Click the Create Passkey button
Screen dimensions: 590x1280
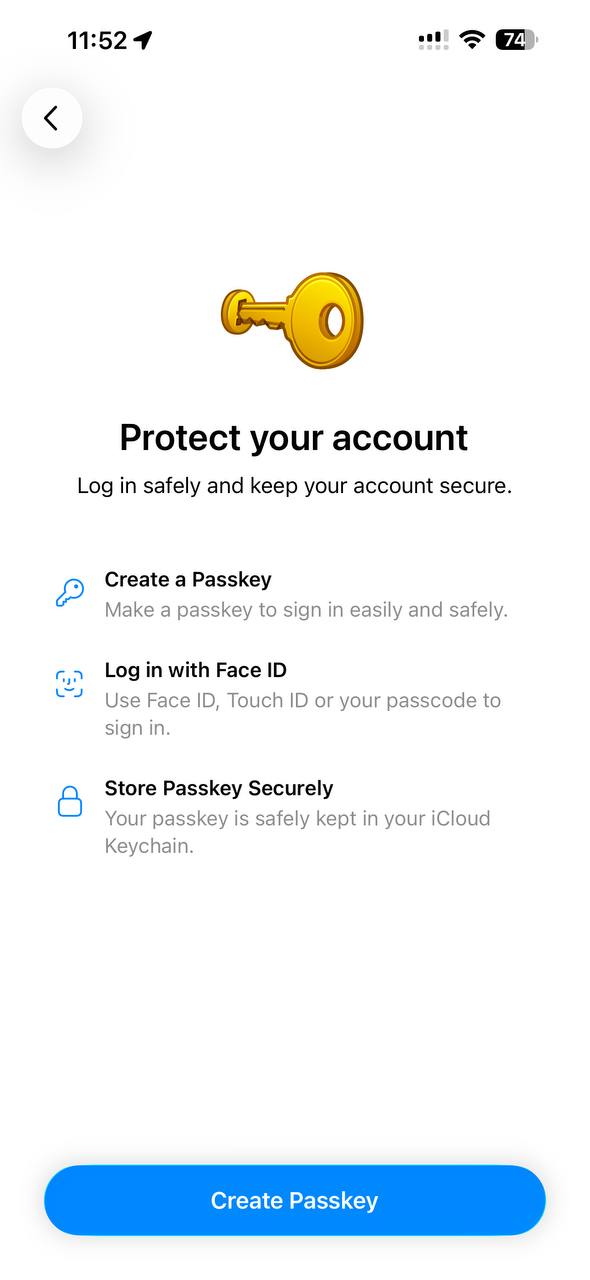295,1200
